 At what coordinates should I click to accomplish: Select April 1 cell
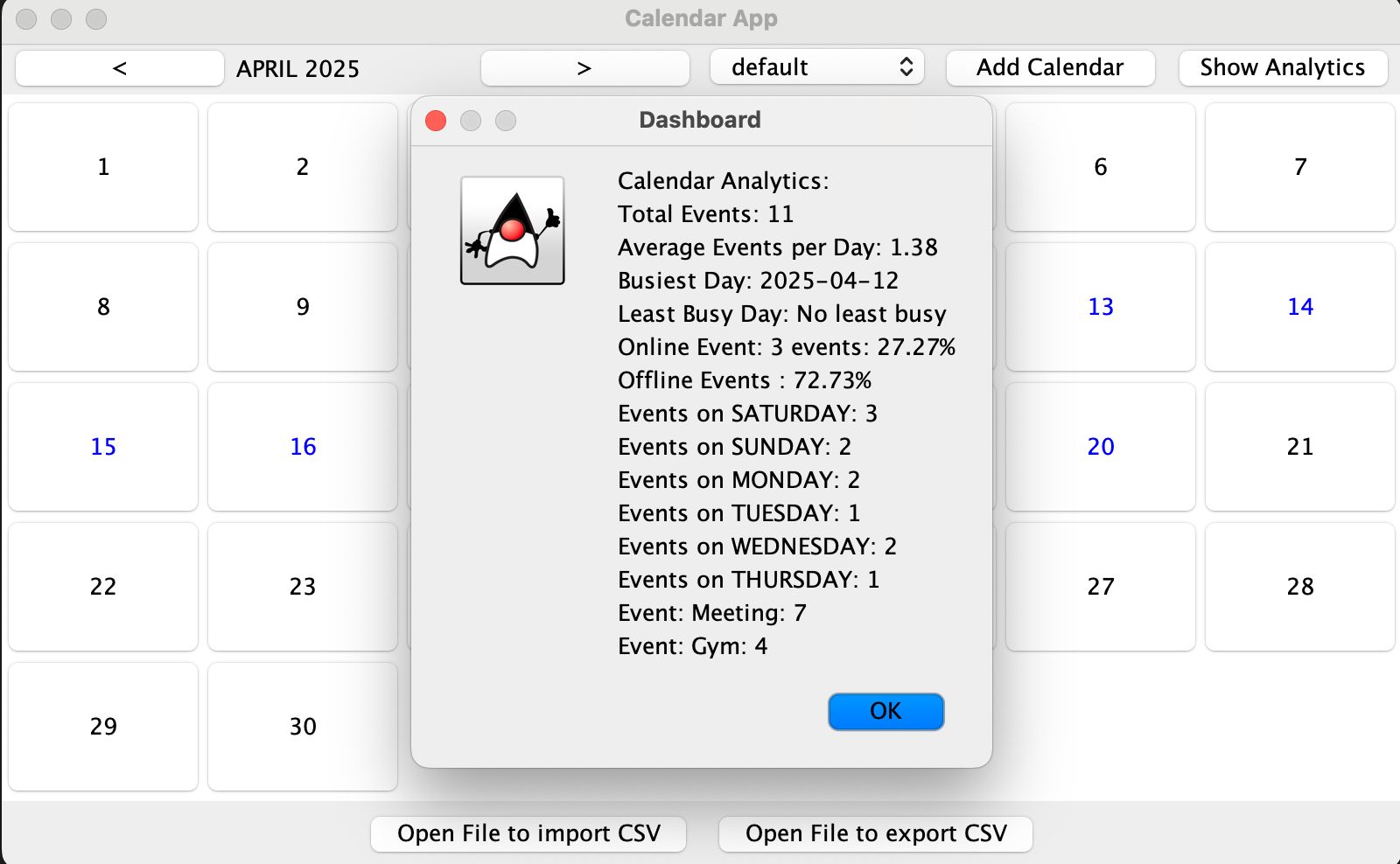coord(102,167)
